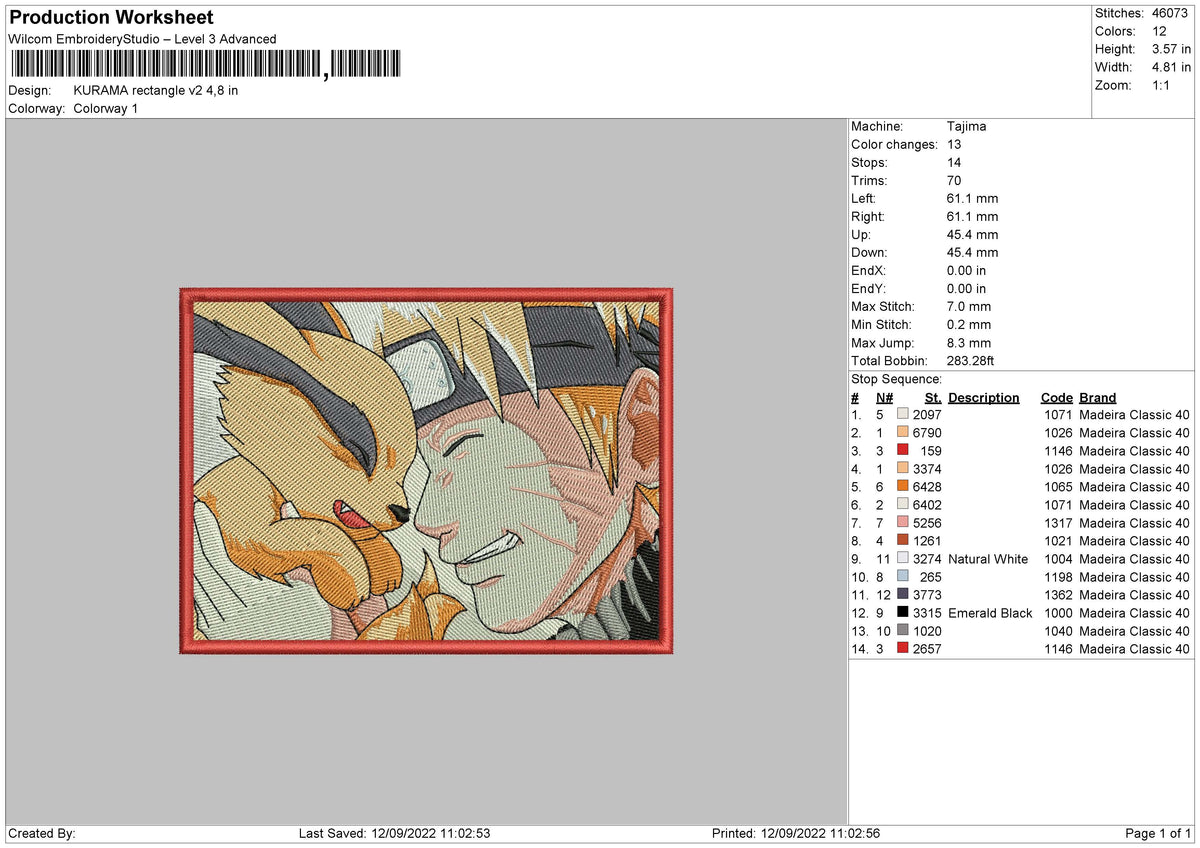Click the 'Stop Sequence:' heading
Screen dimensions: 1200x848
pyautogui.click(x=896, y=379)
